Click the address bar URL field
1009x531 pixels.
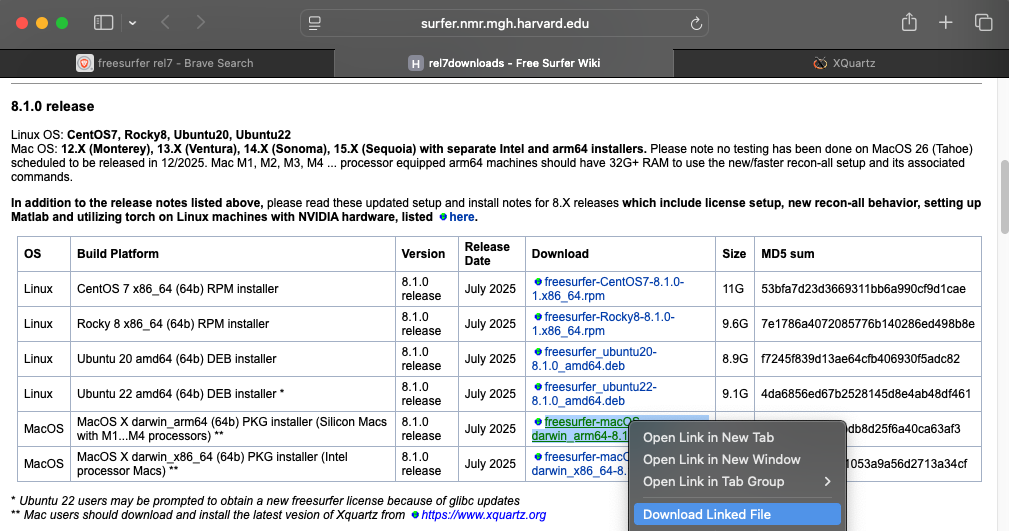click(504, 22)
